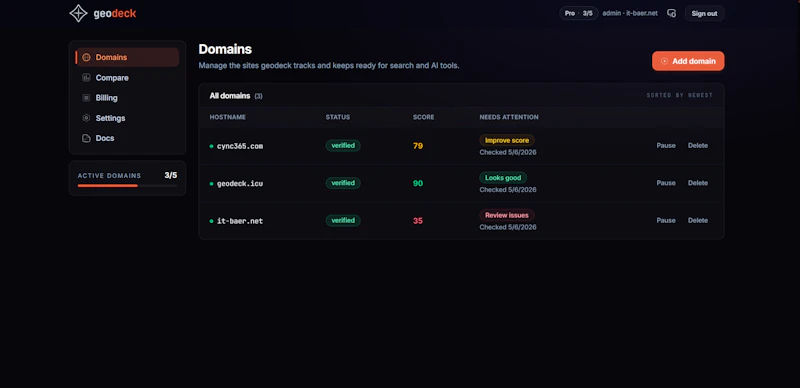The height and width of the screenshot is (388, 800).
Task: Pause tracking for it-baer.net
Action: coord(666,221)
